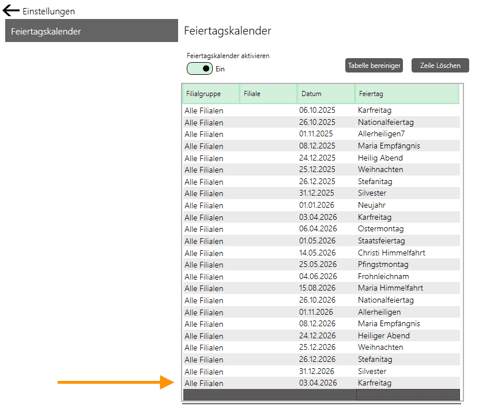Click the Frohnleichnam entry
479x416 pixels.
click(x=383, y=277)
